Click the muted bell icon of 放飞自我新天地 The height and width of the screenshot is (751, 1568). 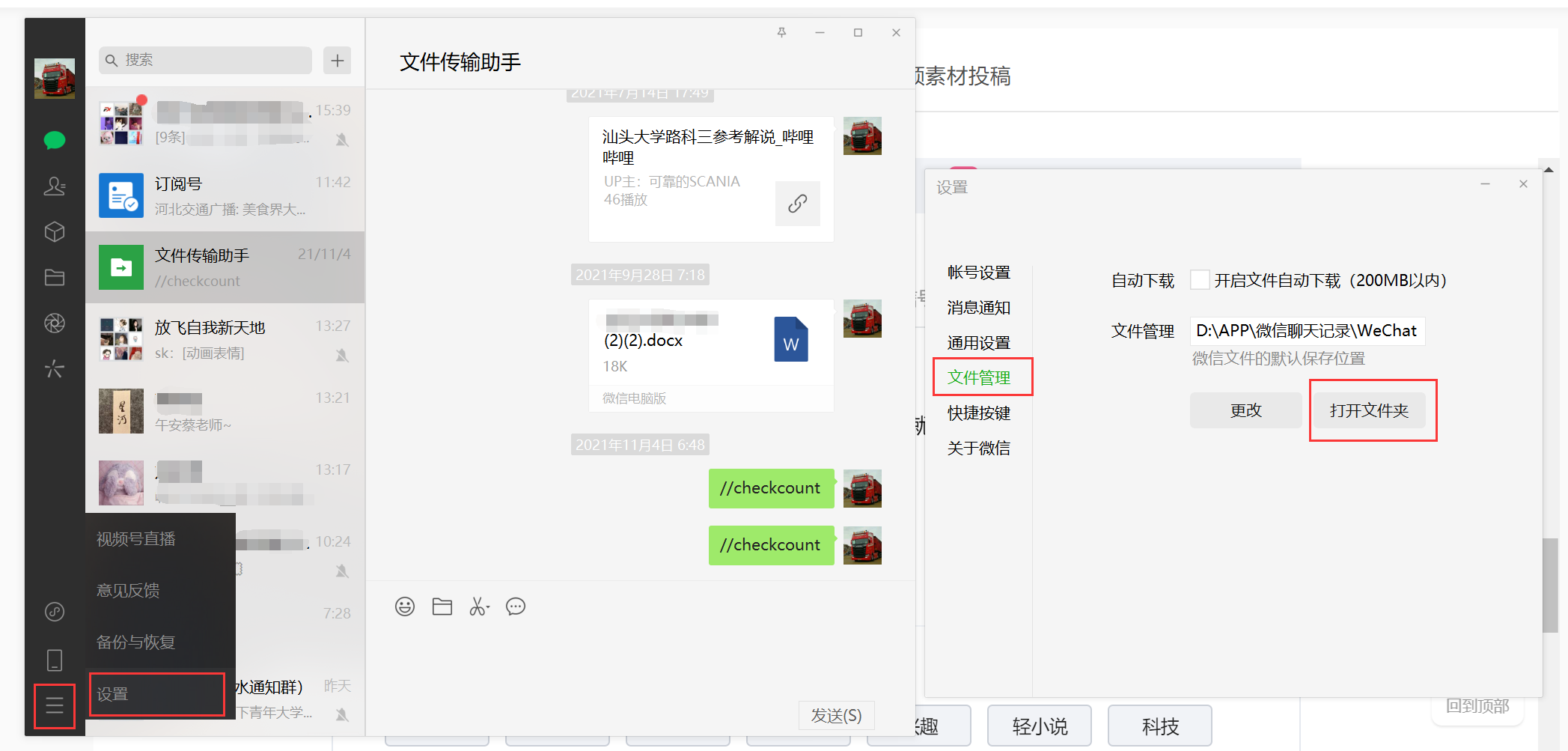(342, 355)
